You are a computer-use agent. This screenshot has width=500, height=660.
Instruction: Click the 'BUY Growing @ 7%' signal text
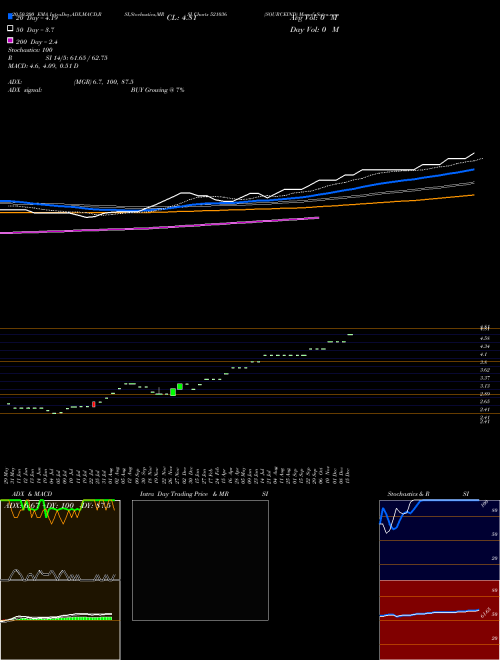(x=157, y=90)
